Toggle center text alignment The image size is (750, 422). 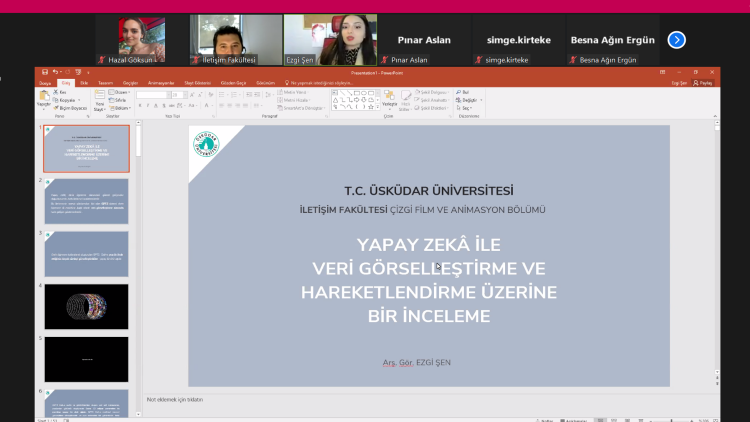coord(230,105)
